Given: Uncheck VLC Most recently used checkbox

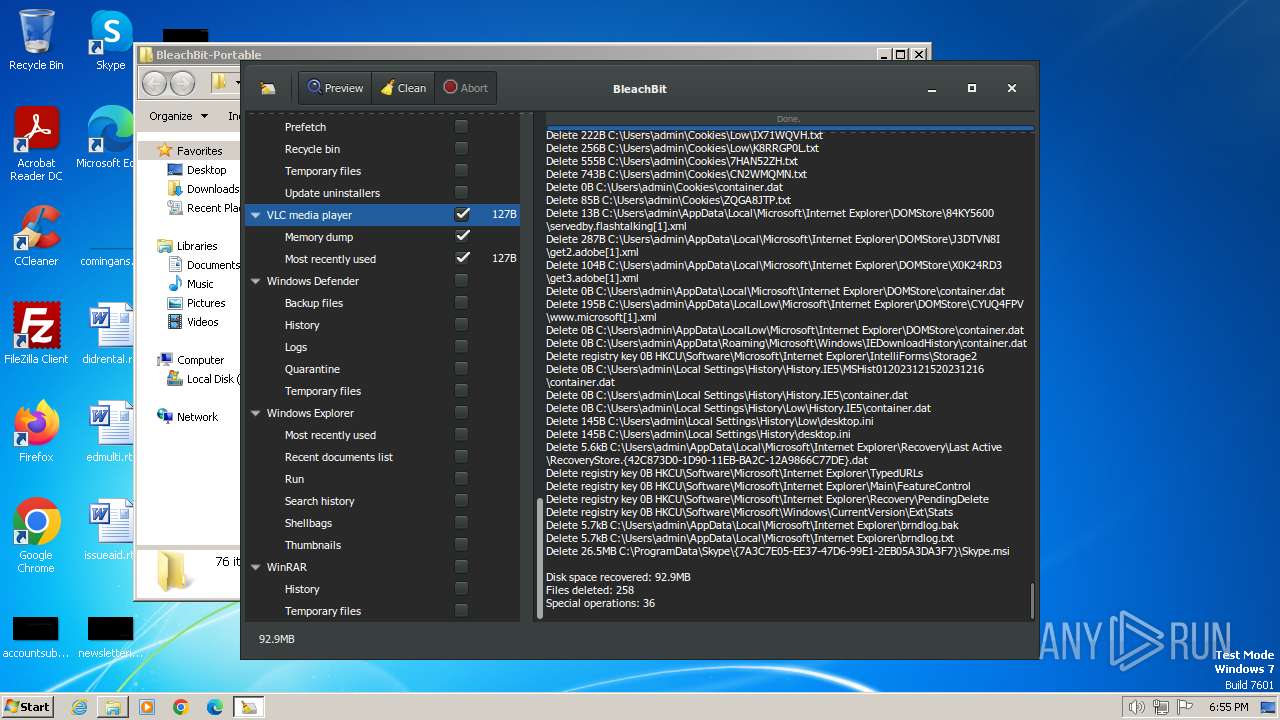Looking at the screenshot, I should (462, 258).
